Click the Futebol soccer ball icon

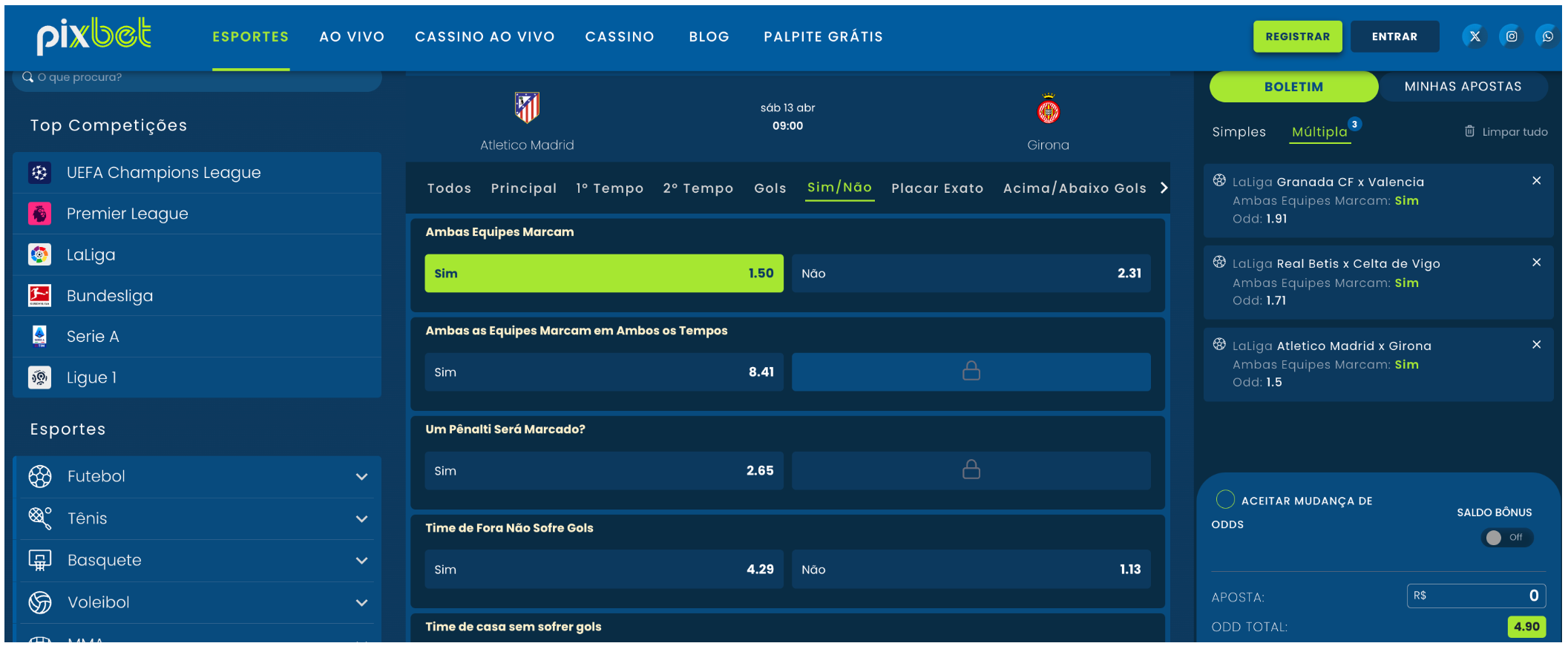40,476
